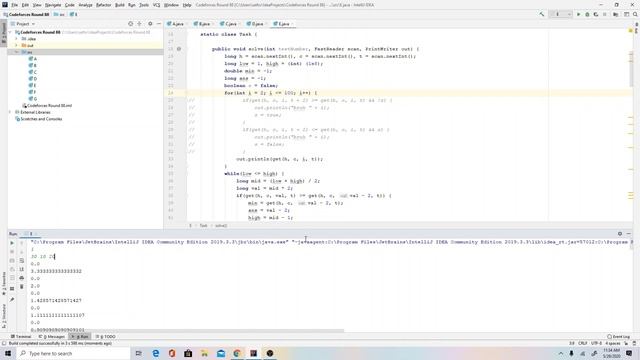This screenshot has width=640, height=360.
Task: Open the Event Log button
Action: click(618, 337)
